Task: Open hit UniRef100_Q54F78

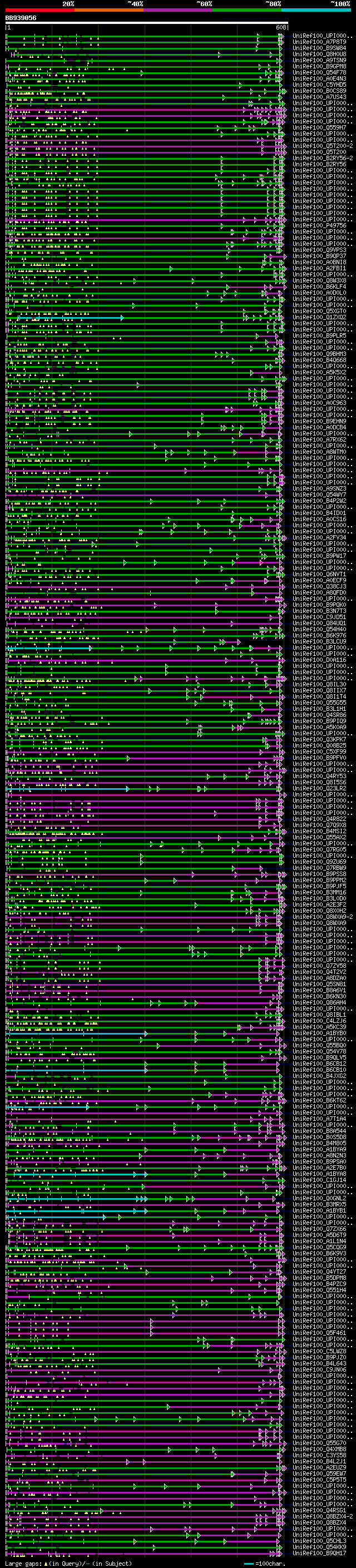Action: tap(319, 72)
